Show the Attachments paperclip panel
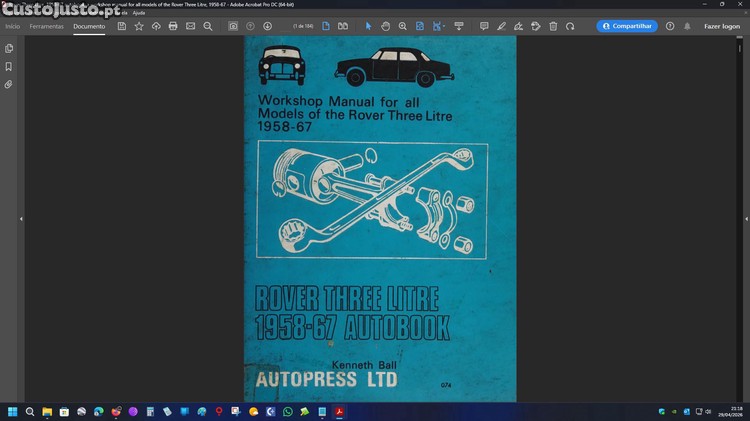 9,84
